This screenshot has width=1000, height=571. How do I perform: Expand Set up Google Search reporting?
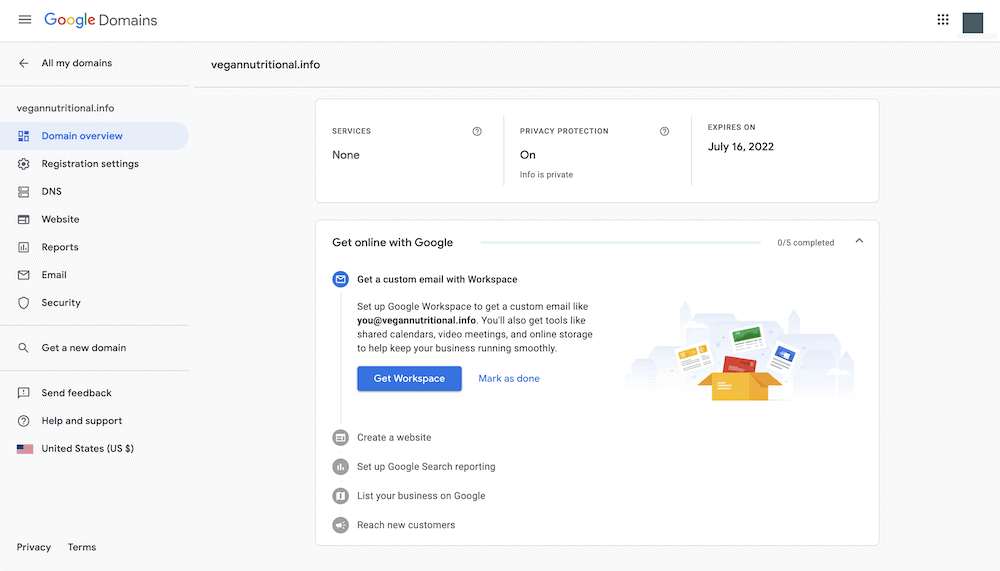point(426,467)
